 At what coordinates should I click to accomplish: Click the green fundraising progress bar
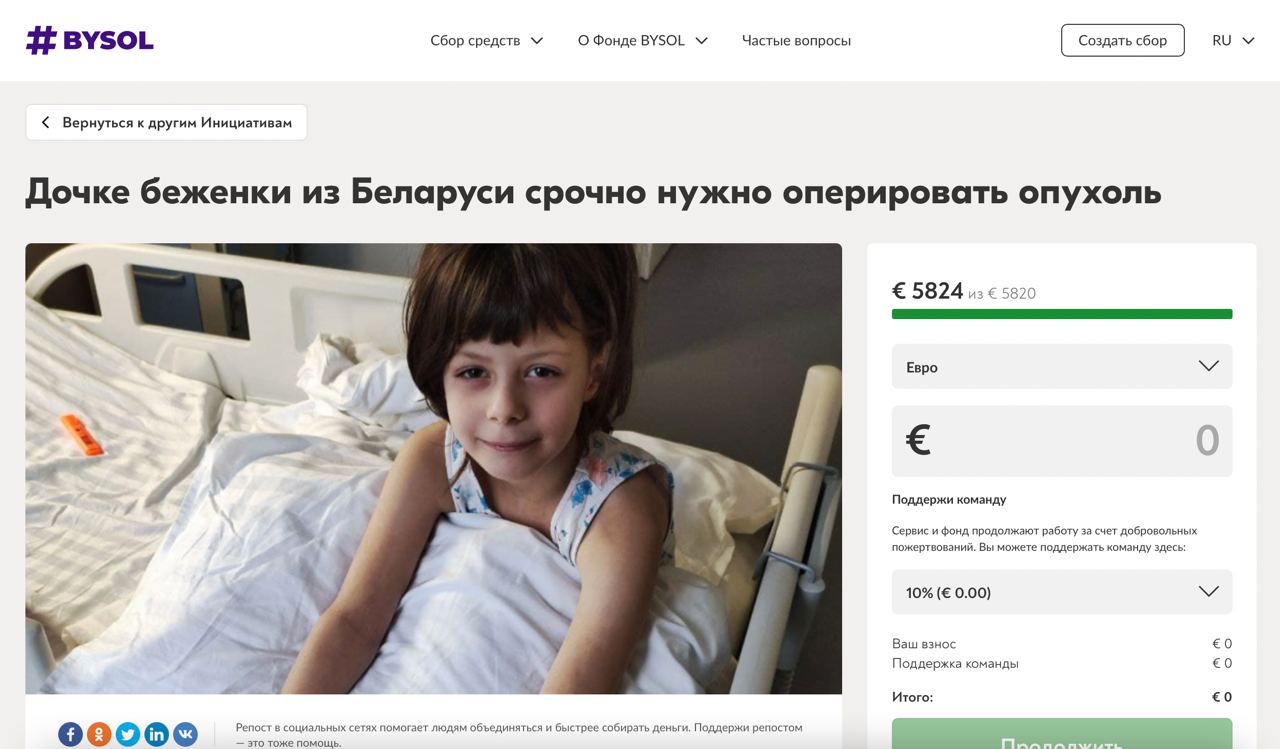click(1062, 314)
